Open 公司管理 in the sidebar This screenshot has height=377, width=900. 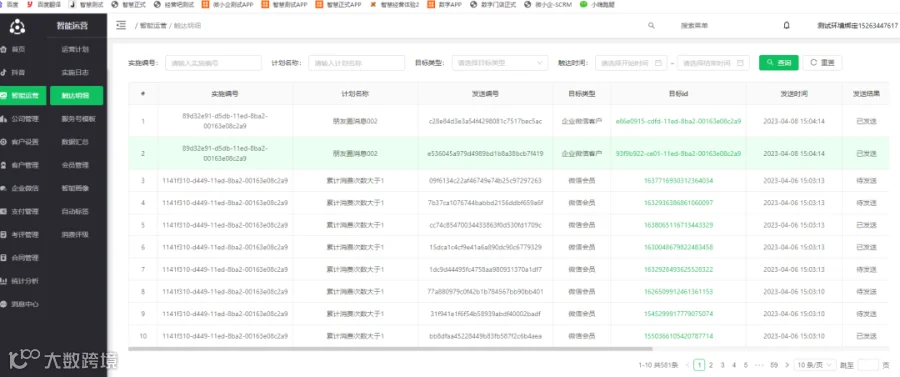tap(25, 119)
